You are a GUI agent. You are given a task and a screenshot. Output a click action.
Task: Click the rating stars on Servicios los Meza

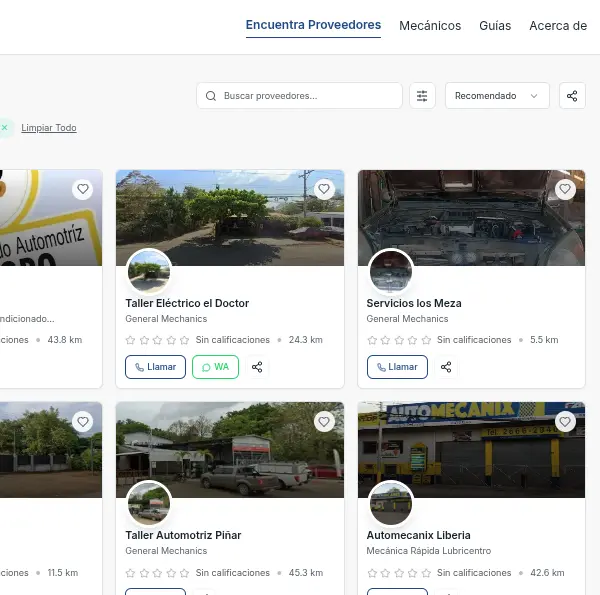click(x=399, y=340)
